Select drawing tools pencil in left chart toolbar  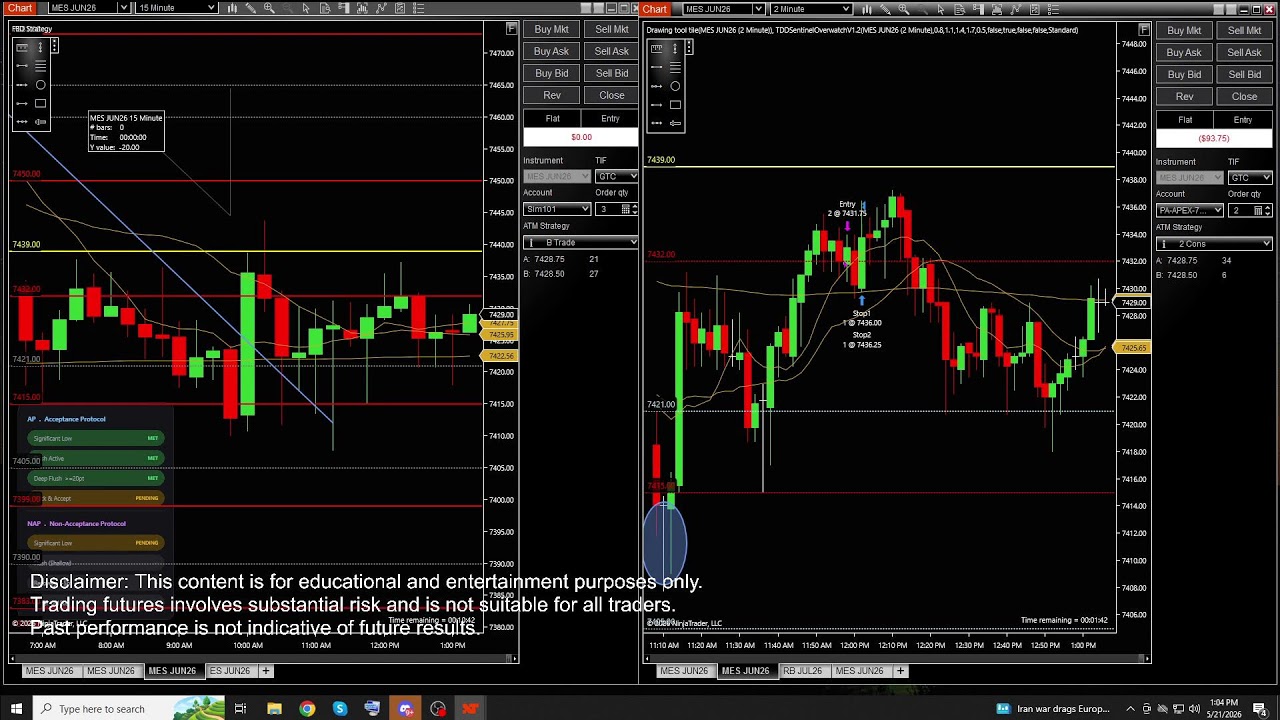(251, 8)
